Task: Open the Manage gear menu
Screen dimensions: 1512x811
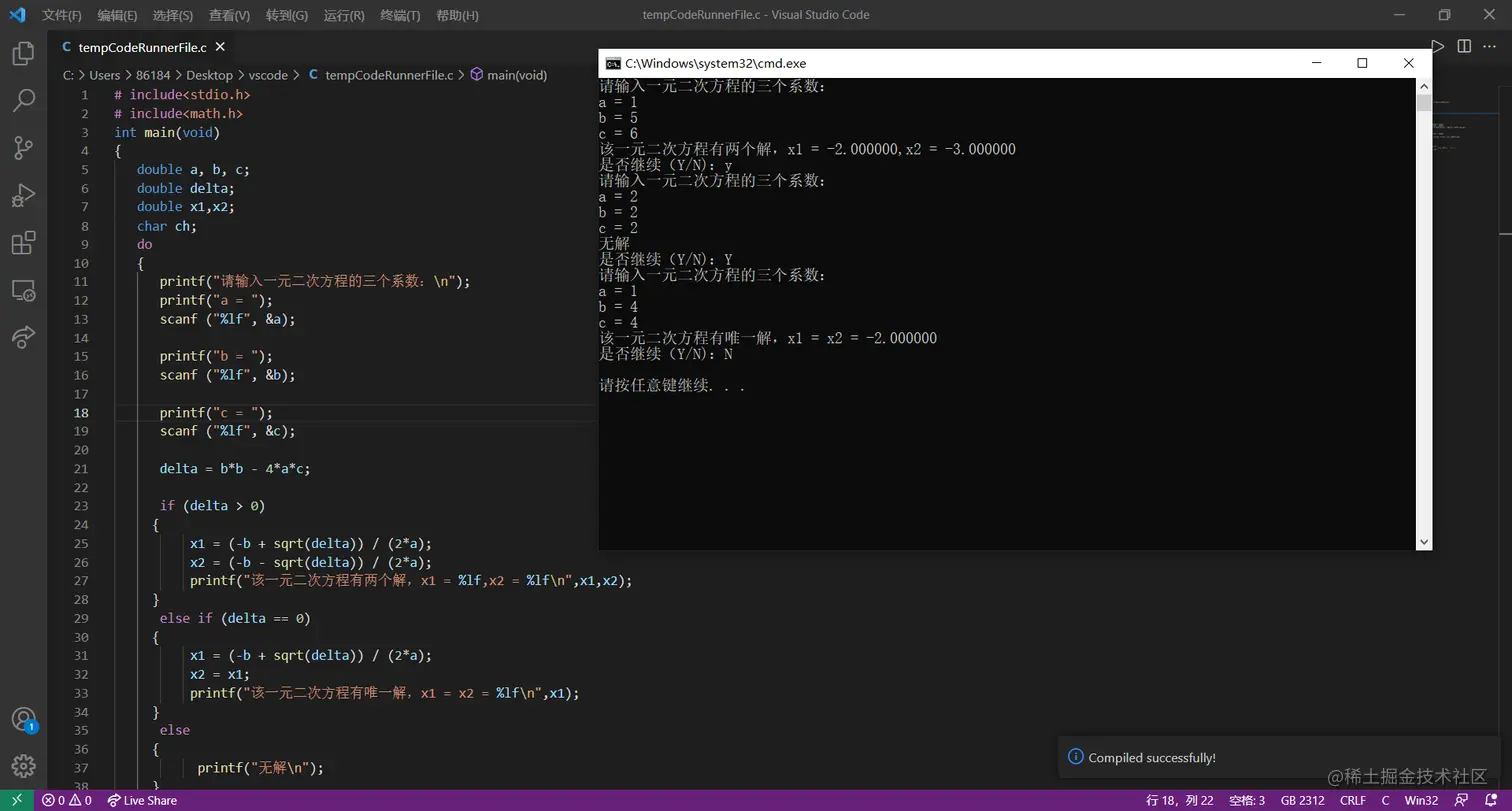Action: point(23,766)
